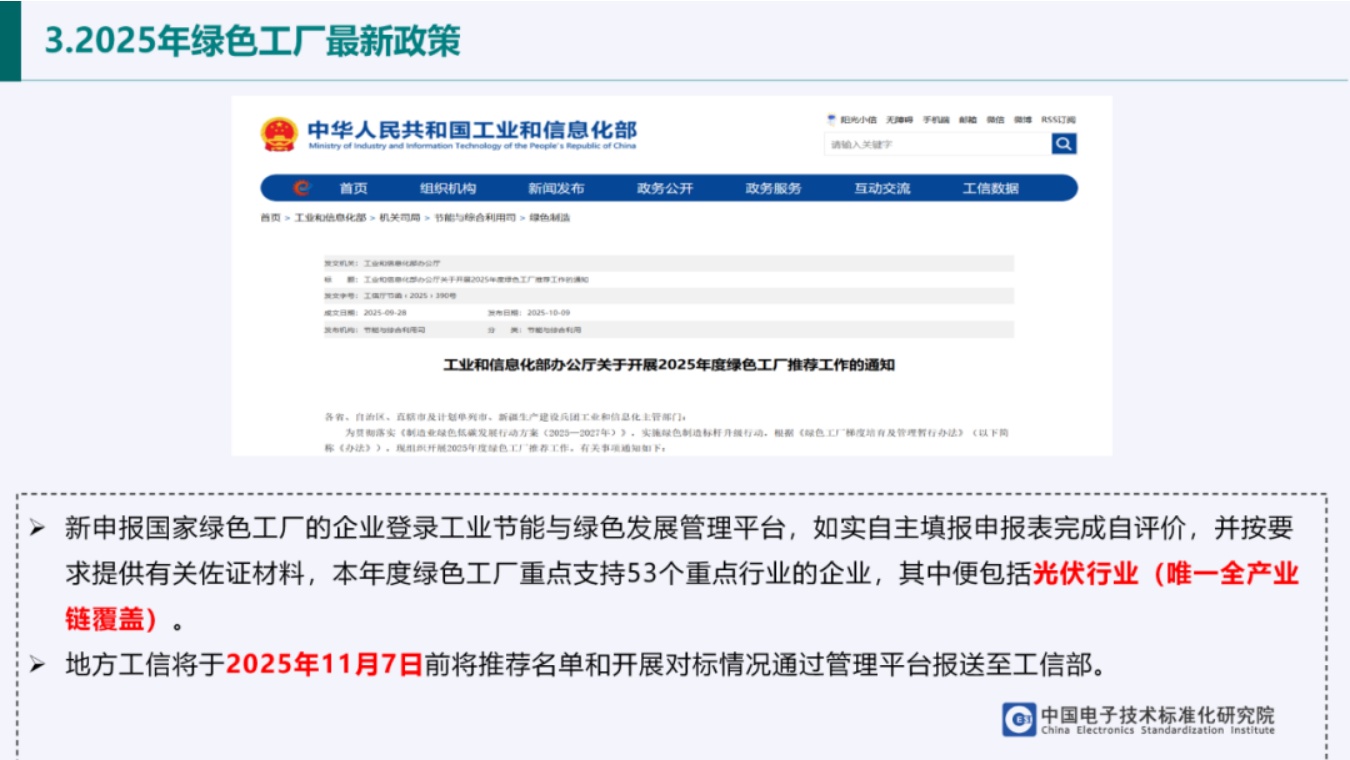Open the RSS订阅 link
The width and height of the screenshot is (1350, 760).
pos(1058,120)
